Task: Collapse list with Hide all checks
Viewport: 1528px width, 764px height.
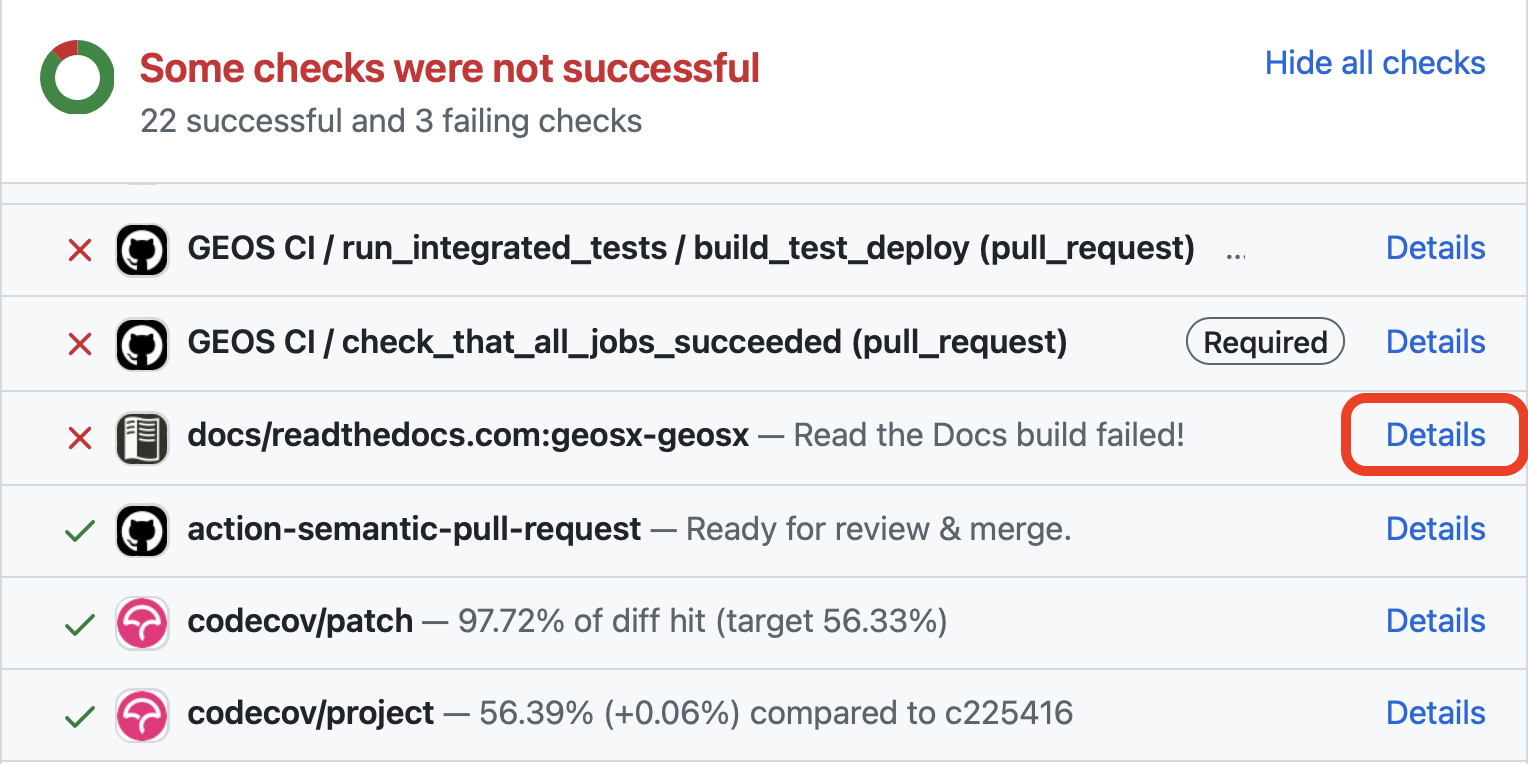Action: pyautogui.click(x=1375, y=63)
